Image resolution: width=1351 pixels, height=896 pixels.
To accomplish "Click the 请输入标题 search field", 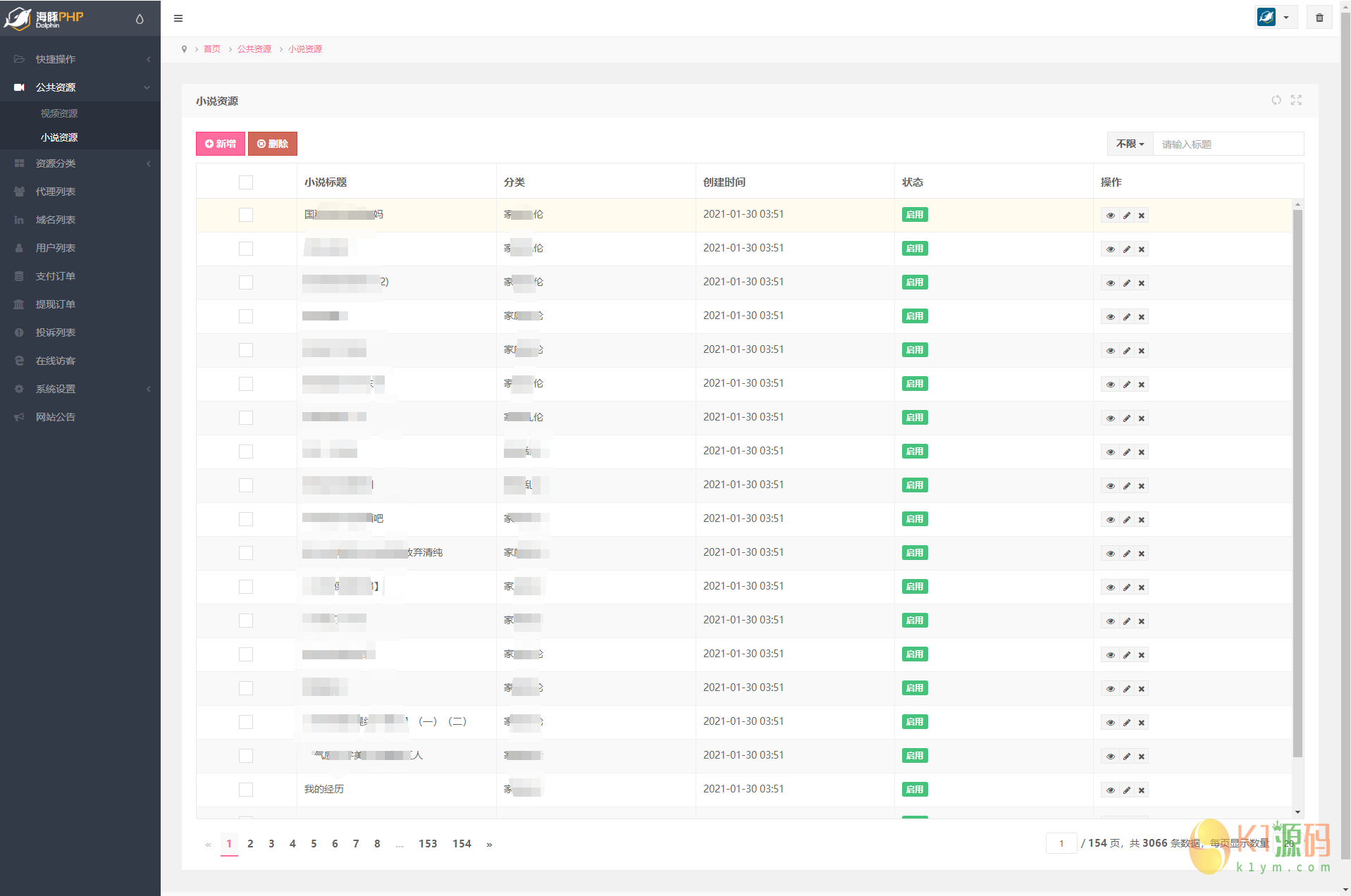I will coord(1228,144).
